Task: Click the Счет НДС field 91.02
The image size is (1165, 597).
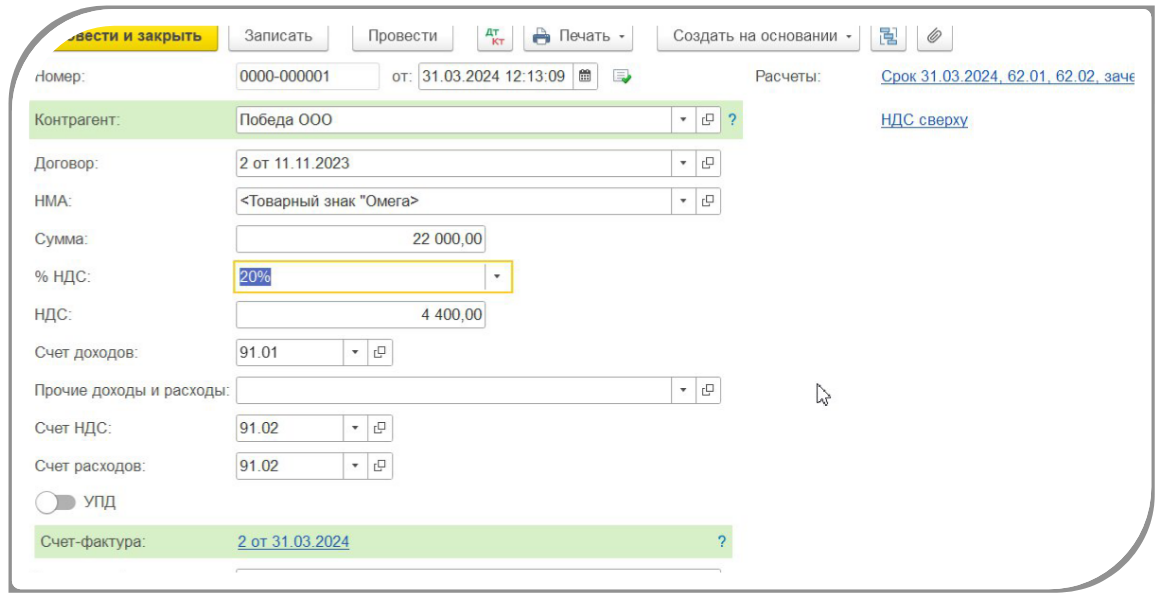Action: (x=289, y=428)
